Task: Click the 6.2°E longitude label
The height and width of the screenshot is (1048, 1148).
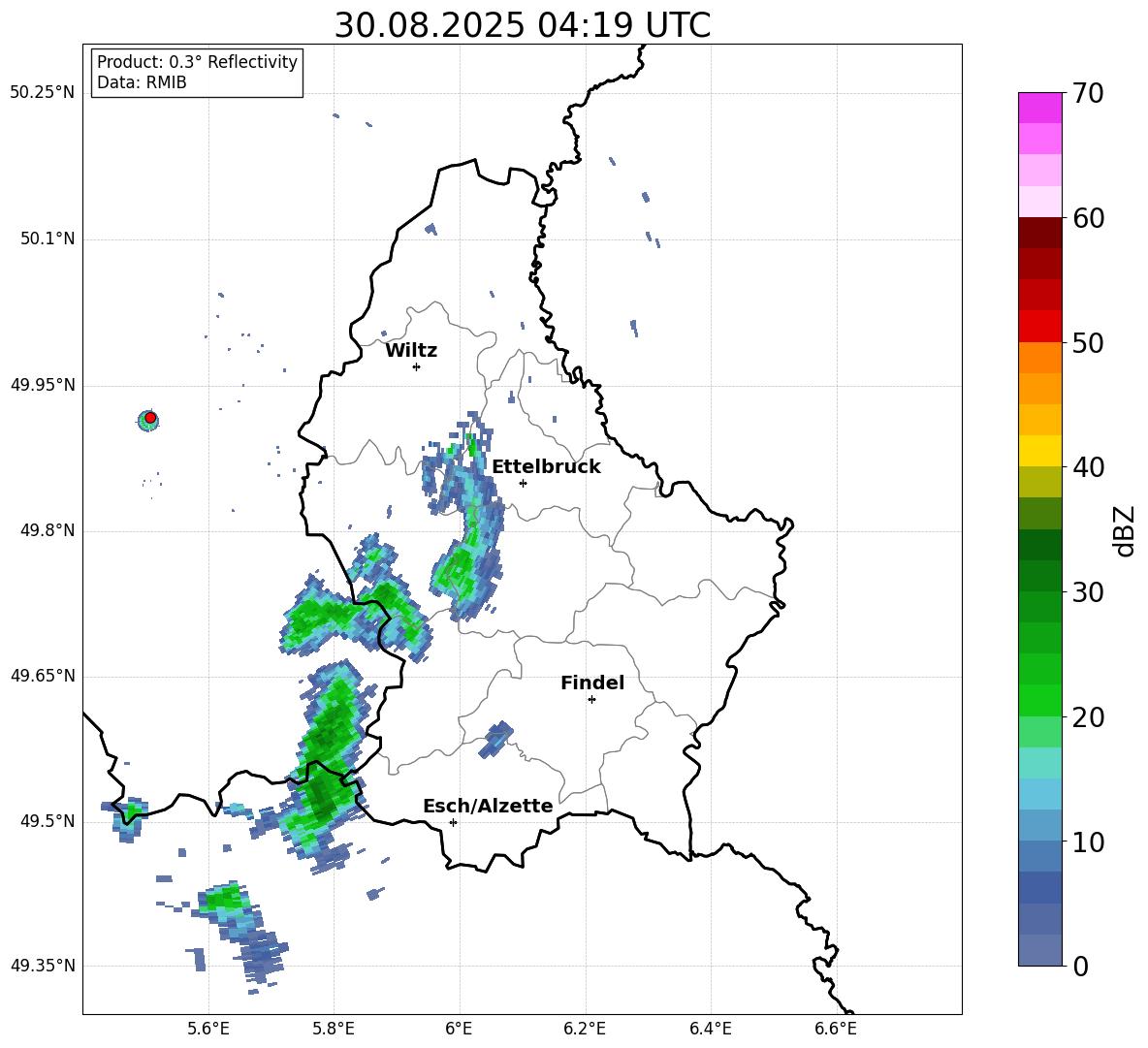Action: pos(585,1029)
